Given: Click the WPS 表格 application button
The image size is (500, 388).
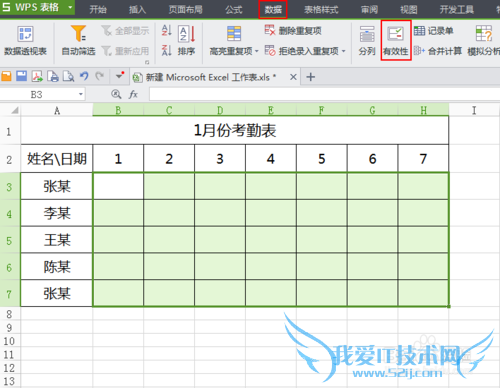Looking at the screenshot, I should tap(37, 7).
